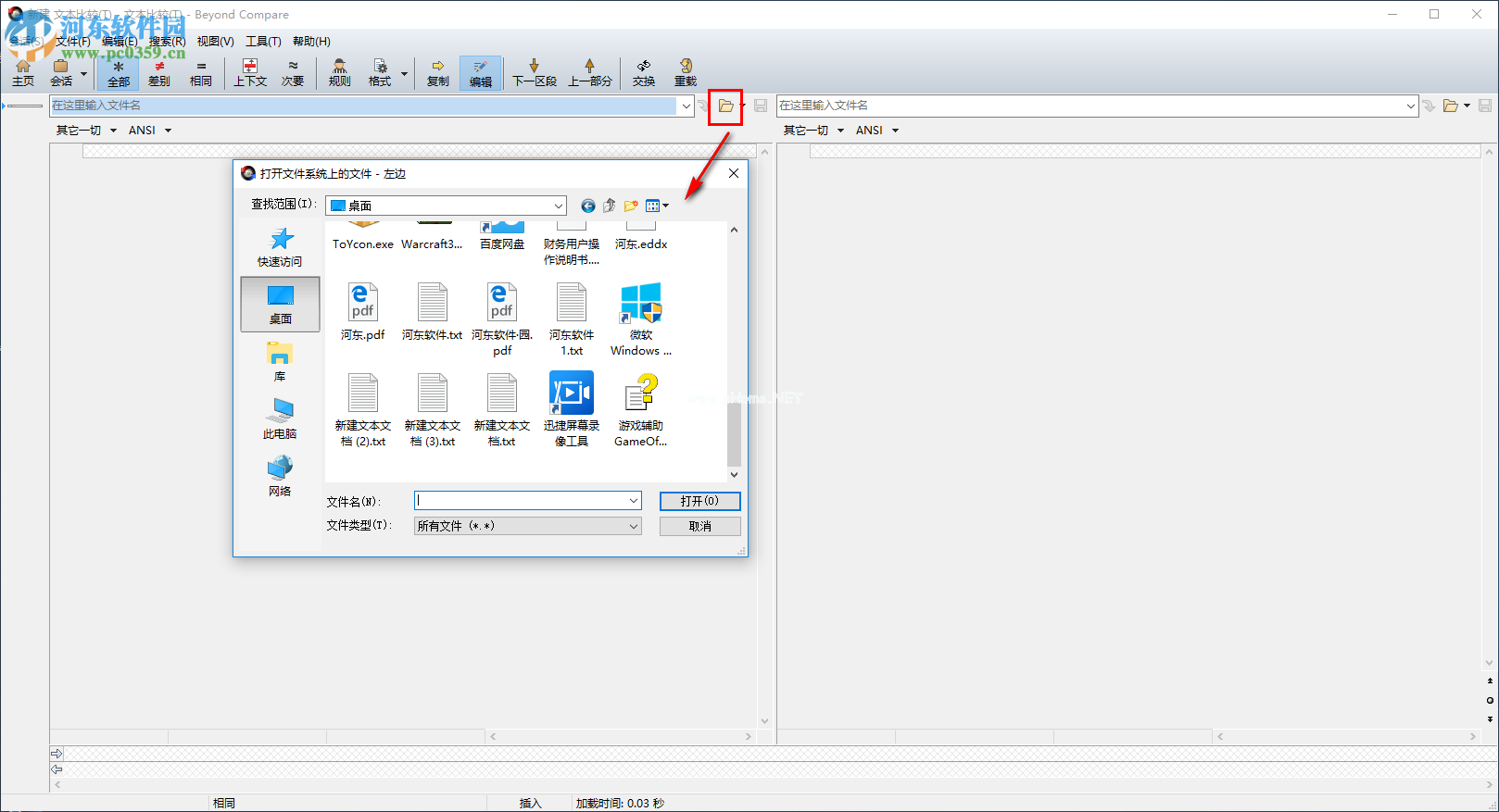This screenshot has height=812, width=1499.
Task: Toggle the 全部 (Show all) view filter
Action: pos(119,72)
